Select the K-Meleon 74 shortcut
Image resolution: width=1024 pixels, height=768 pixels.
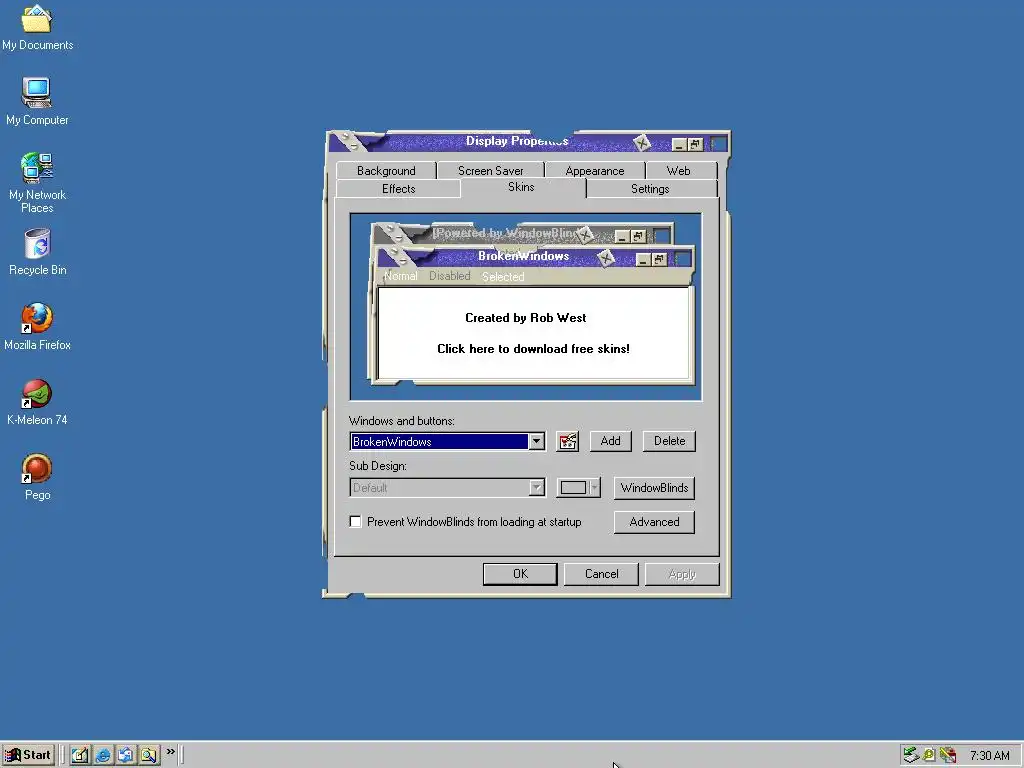37,402
